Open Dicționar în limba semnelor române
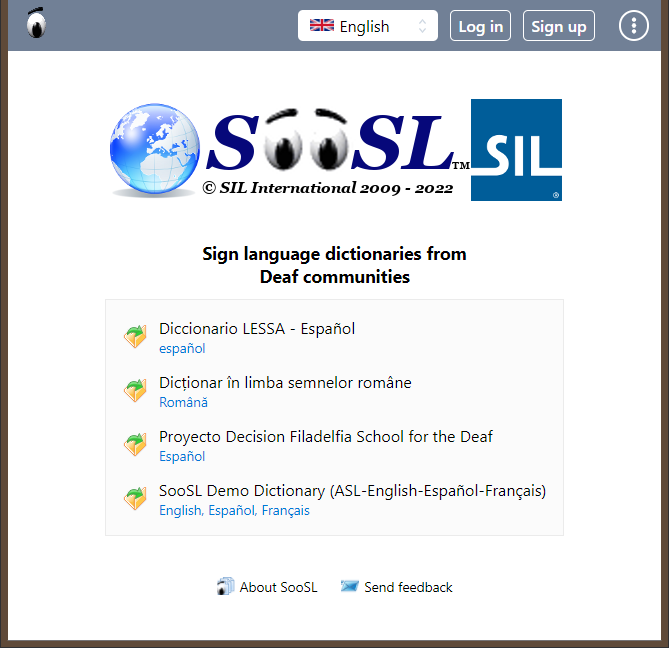Viewport: 669px width, 648px height. 285,383
